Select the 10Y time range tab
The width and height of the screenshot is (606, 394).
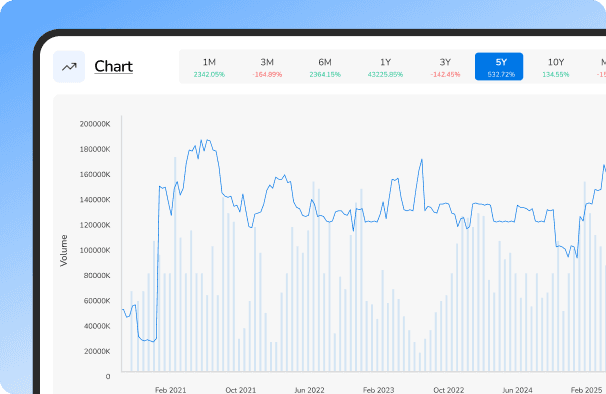point(556,67)
